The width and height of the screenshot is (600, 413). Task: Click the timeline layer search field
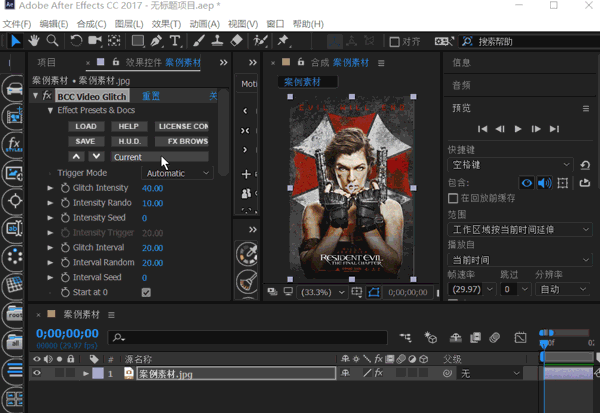tap(248, 337)
